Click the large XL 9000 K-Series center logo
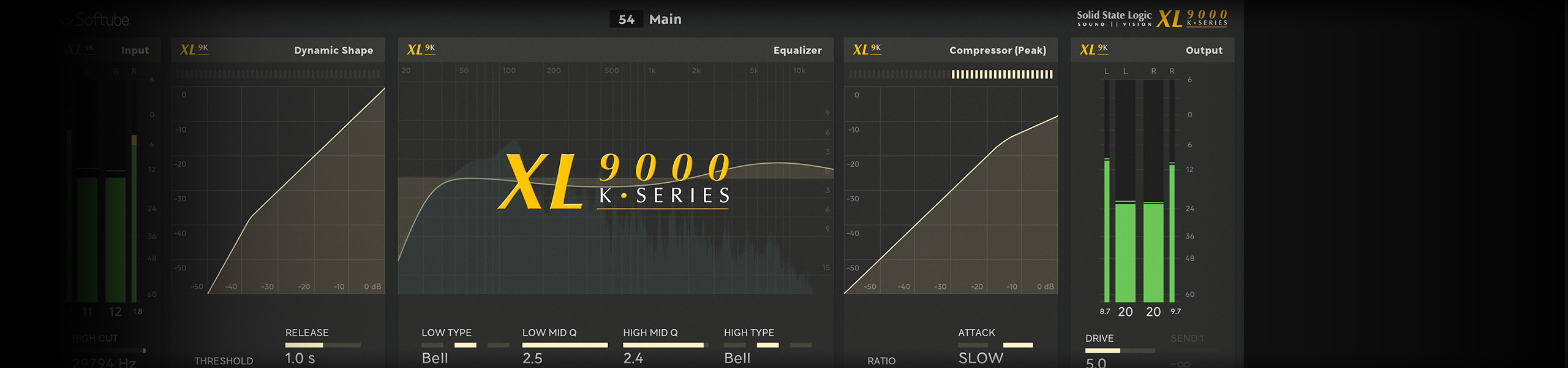This screenshot has width=1568, height=368. [615, 181]
